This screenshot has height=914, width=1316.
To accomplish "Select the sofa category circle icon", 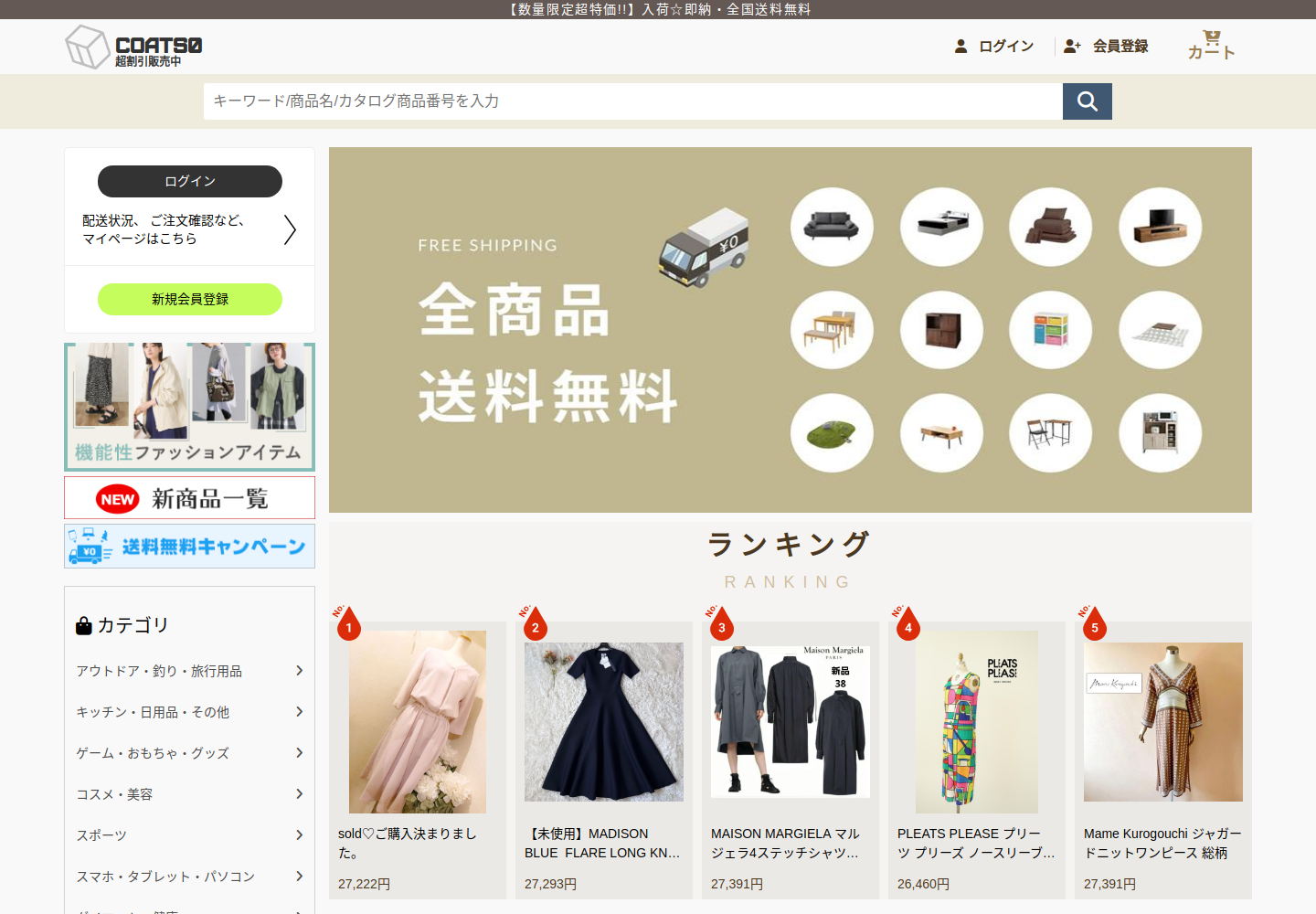I will pyautogui.click(x=832, y=227).
